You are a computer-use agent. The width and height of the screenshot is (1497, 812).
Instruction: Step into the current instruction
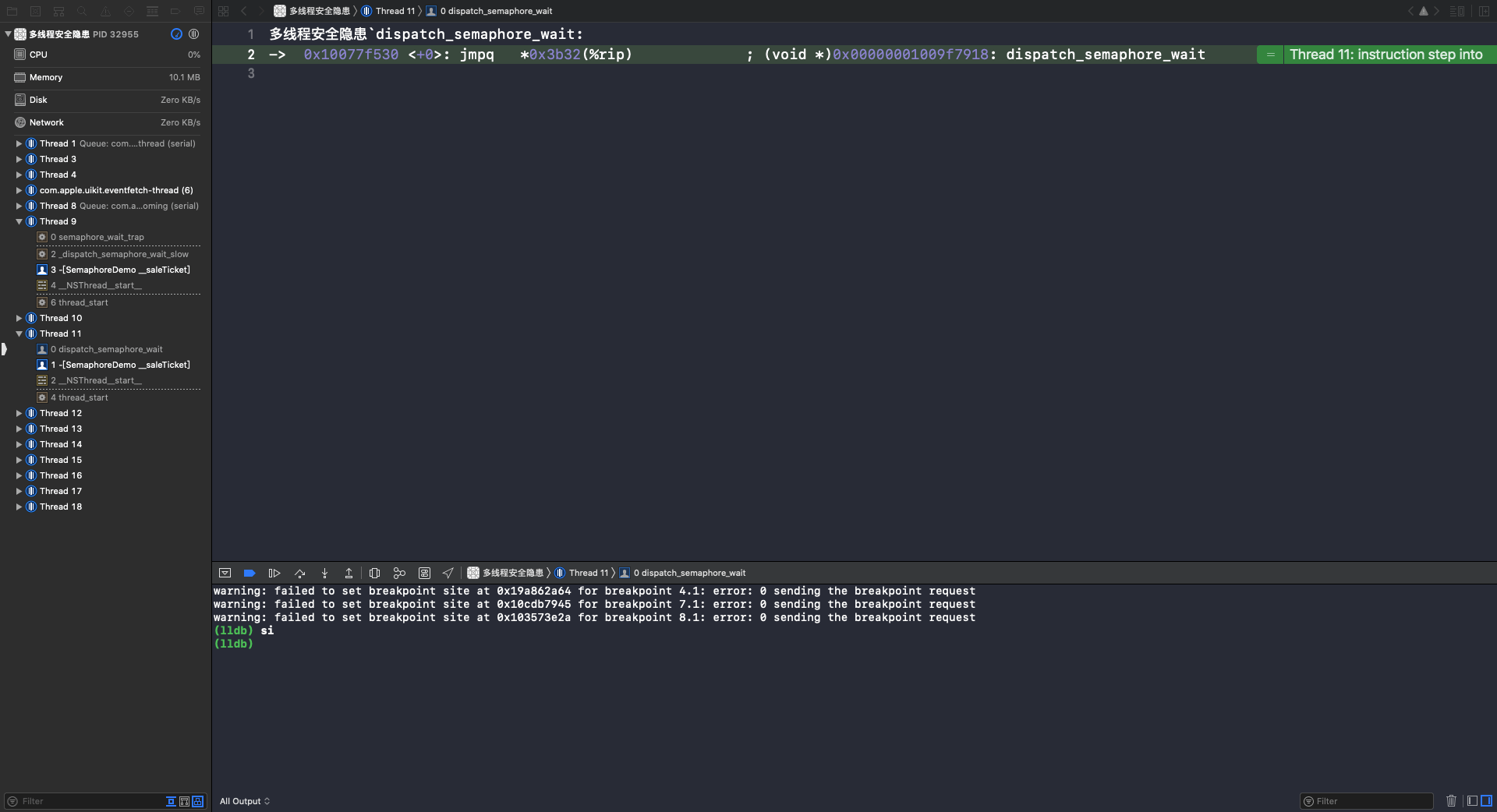(x=324, y=573)
